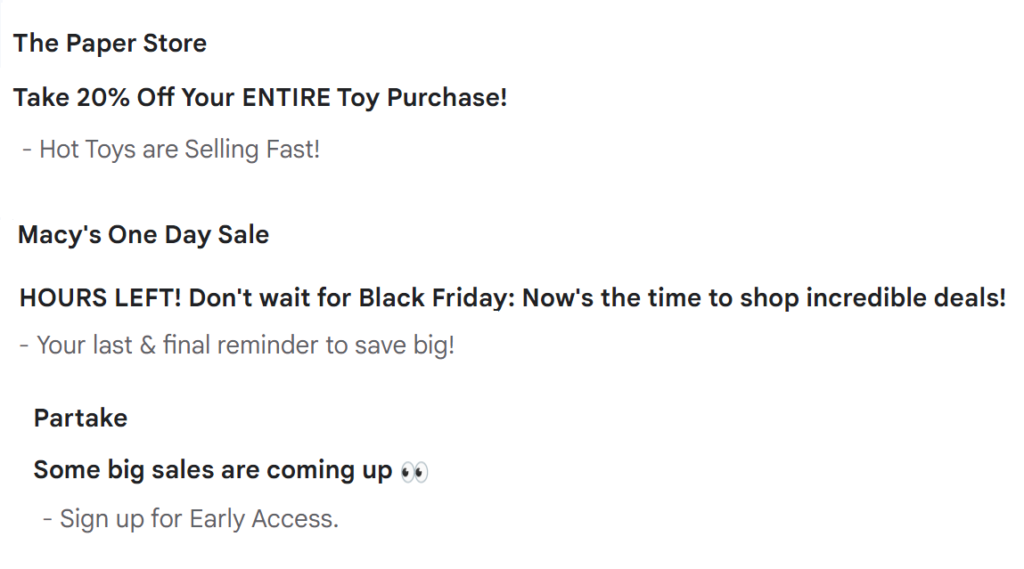Viewport: 1024px width, 569px height.
Task: Click the word "ENTIRE" in Paper Store subject
Action: (x=278, y=98)
